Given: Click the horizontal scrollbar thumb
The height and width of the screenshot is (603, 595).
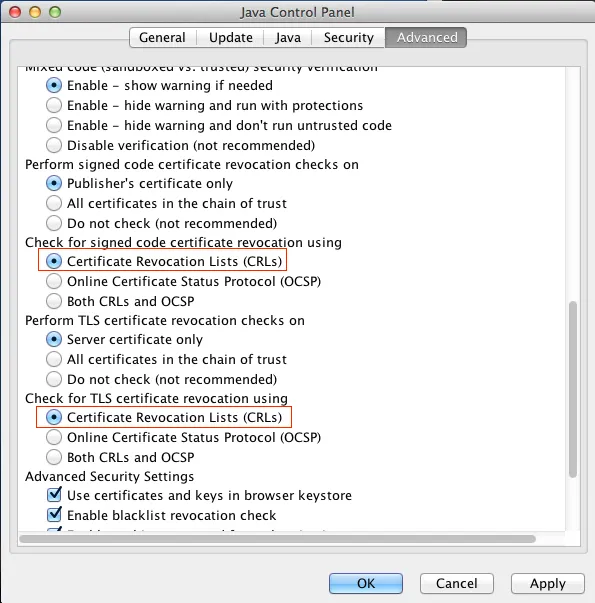Looking at the screenshot, I should (277, 539).
